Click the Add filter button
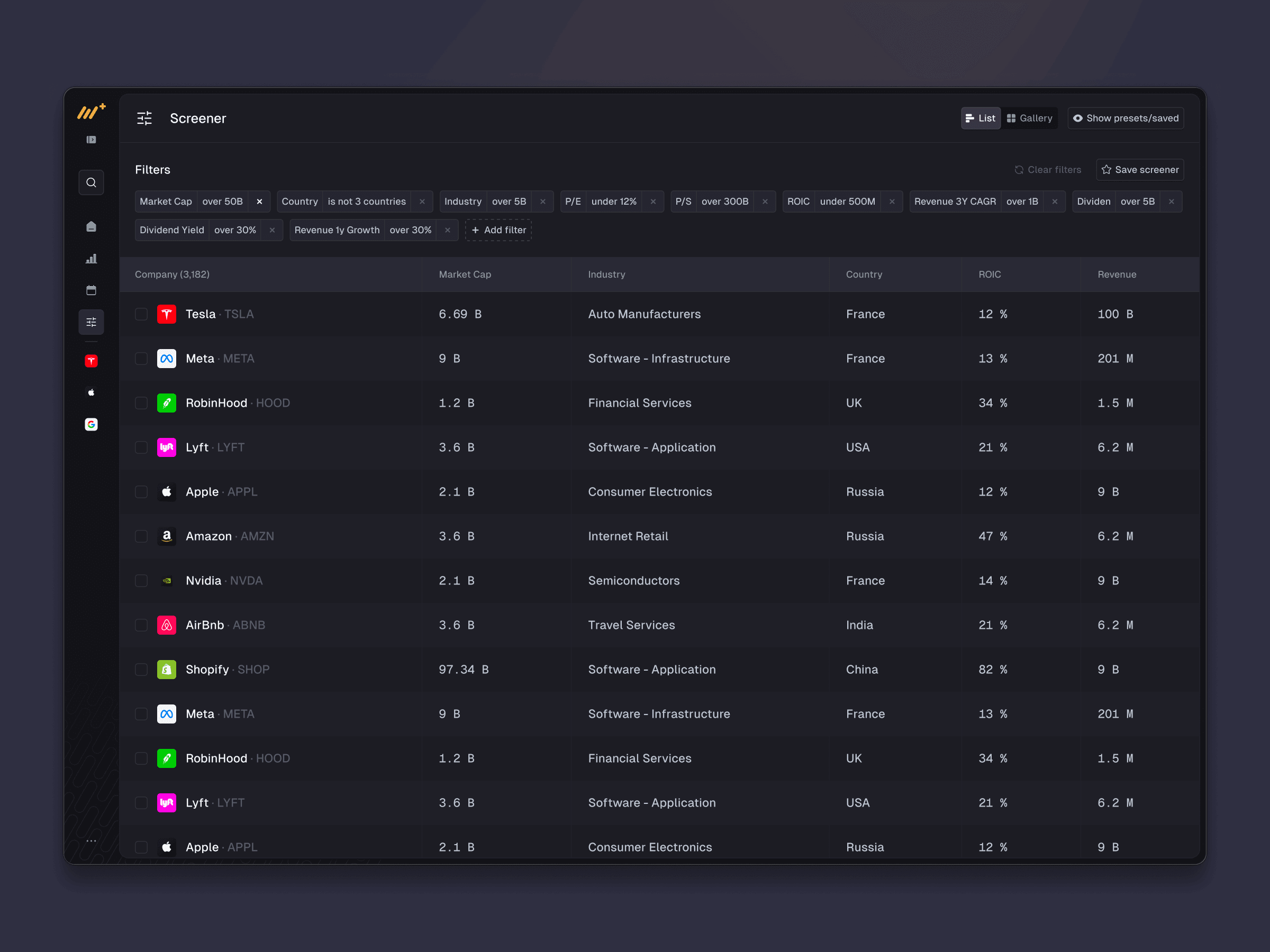The width and height of the screenshot is (1270, 952). pos(498,230)
